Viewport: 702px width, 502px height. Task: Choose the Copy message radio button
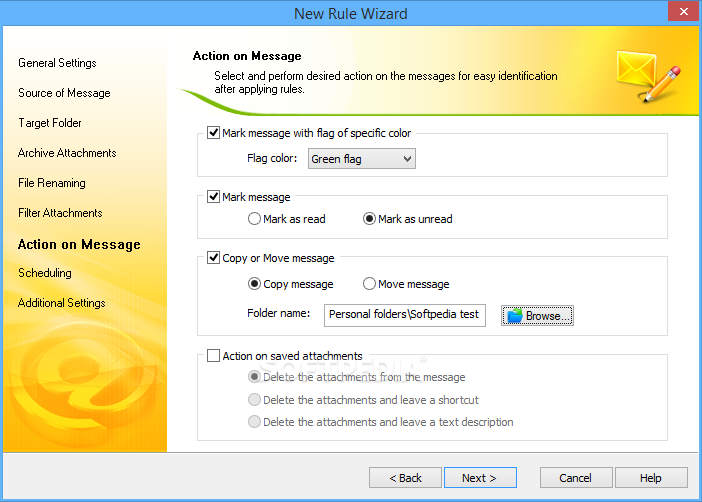254,284
